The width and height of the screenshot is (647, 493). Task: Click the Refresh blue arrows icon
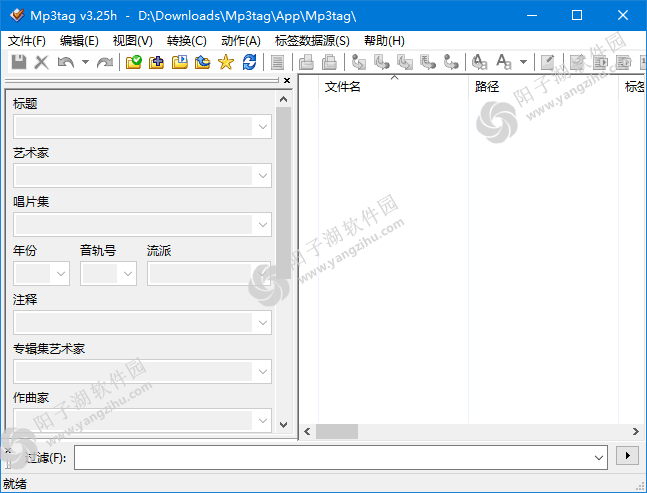click(x=249, y=62)
